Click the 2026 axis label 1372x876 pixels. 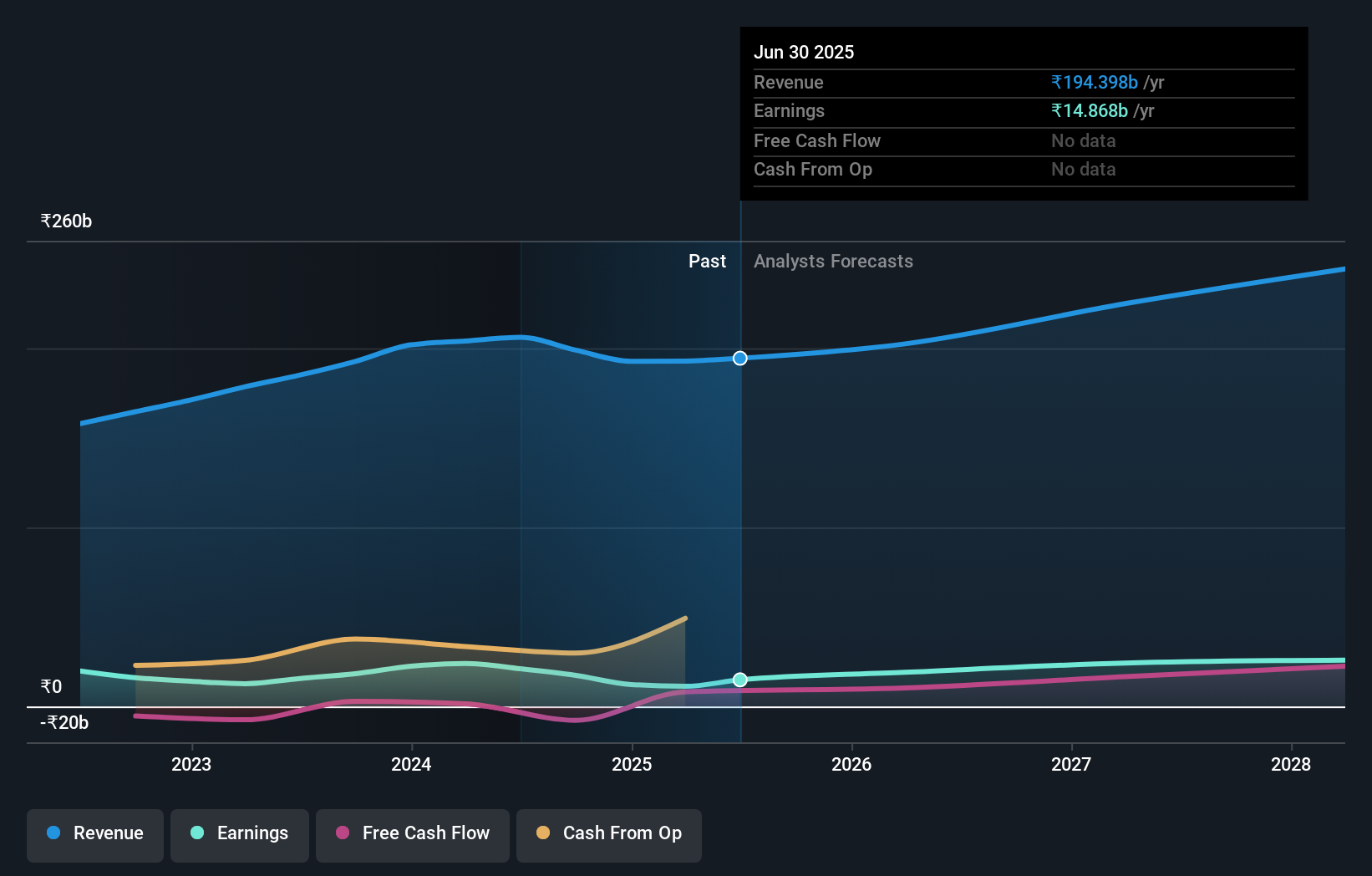[x=851, y=764]
